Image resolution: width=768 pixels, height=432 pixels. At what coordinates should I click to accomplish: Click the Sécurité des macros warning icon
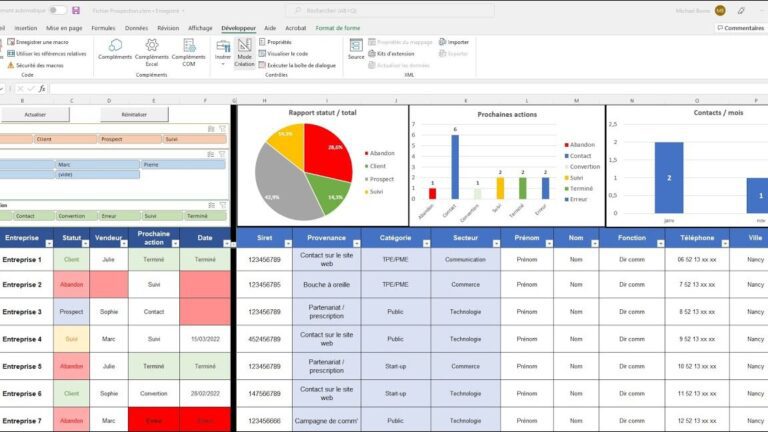11,65
